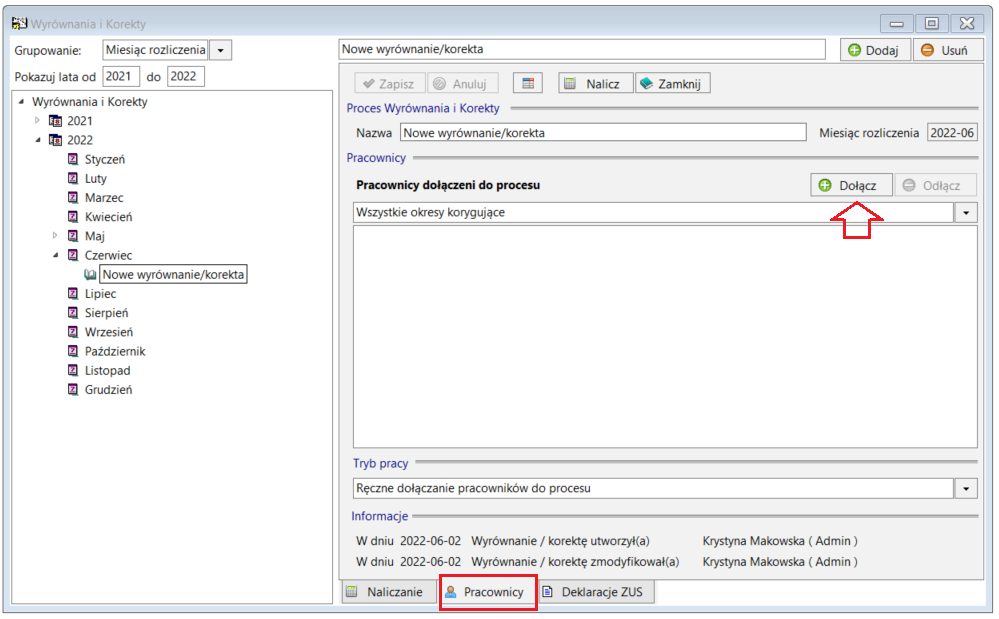
Task: Select the Wrzesień tree item
Action: click(x=108, y=332)
